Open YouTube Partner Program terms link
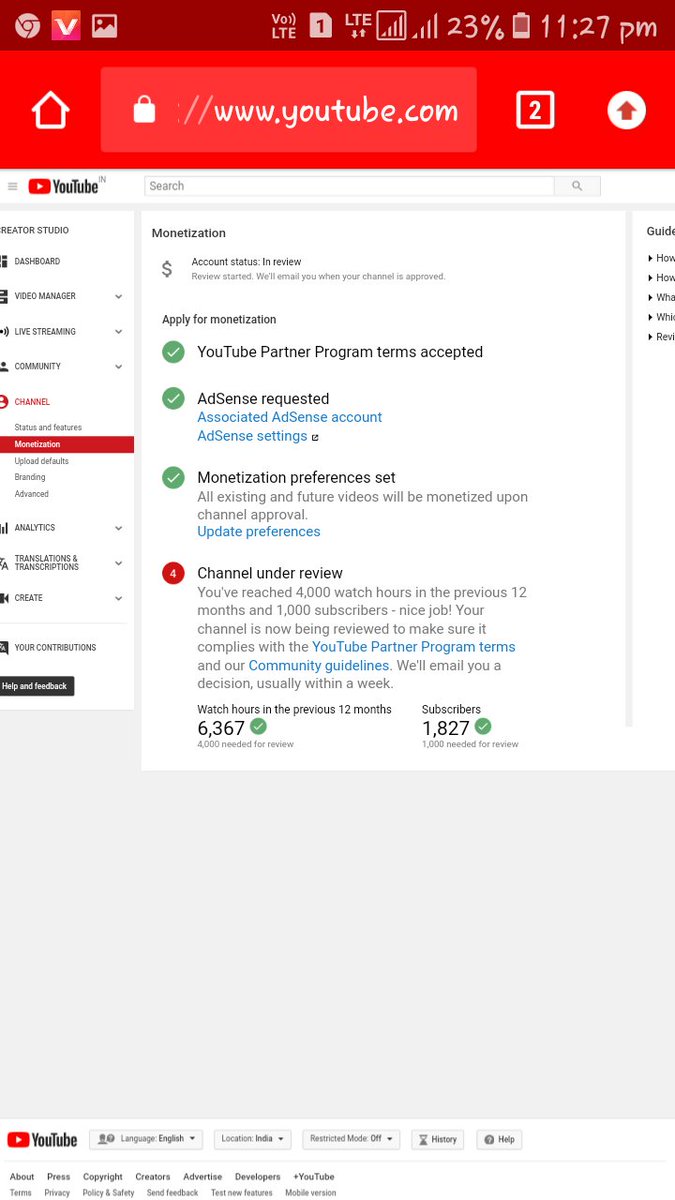 tap(414, 647)
